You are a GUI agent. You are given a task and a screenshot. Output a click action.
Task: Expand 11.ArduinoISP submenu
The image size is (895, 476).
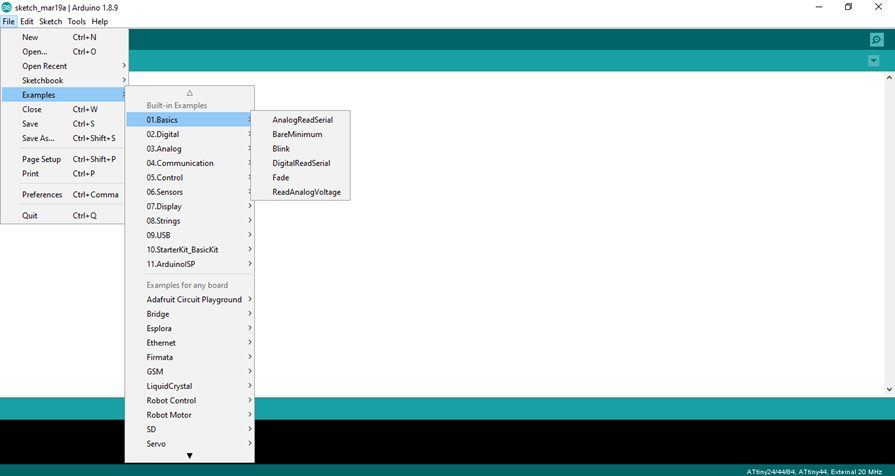[x=190, y=264]
